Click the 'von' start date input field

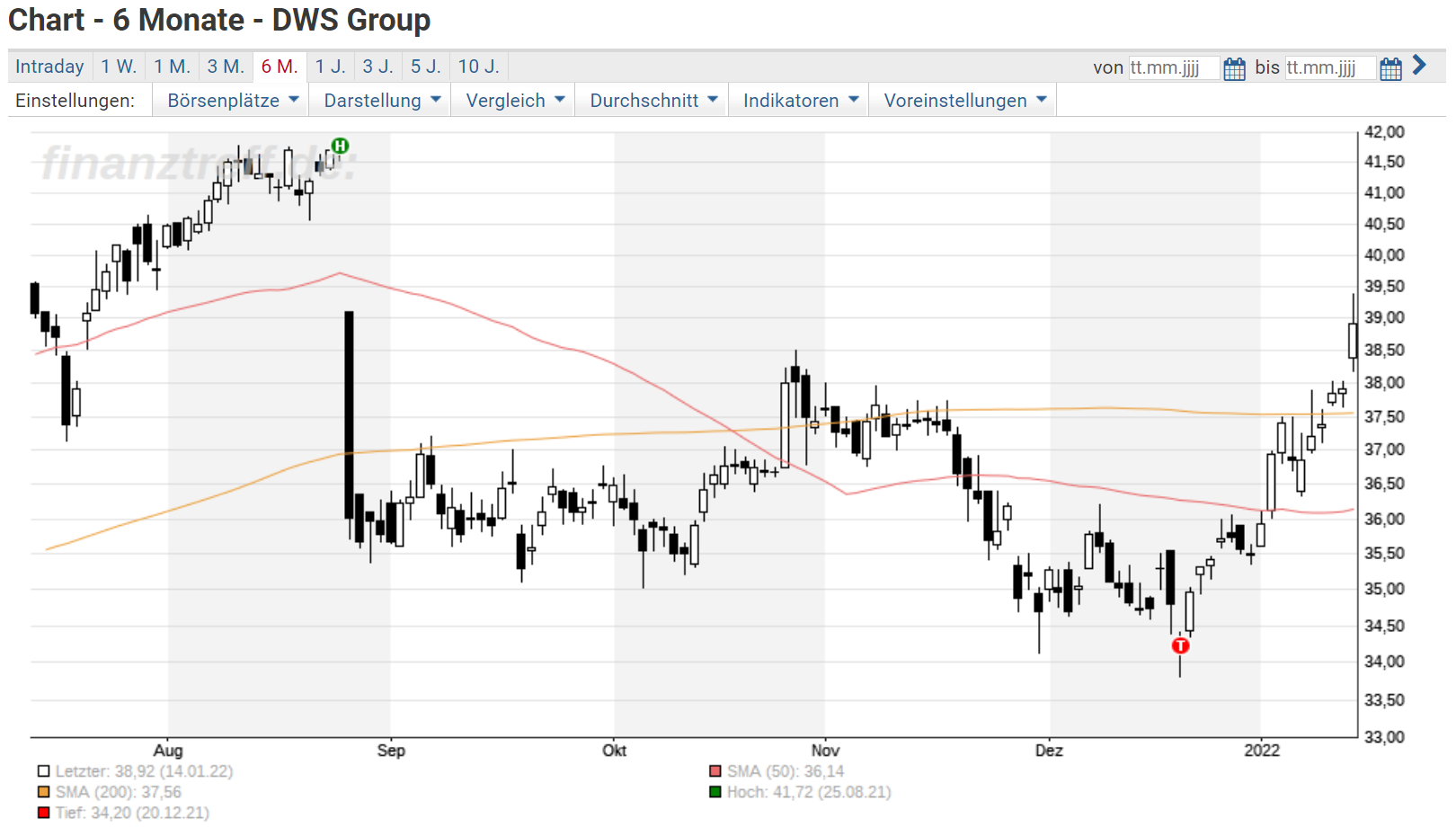[1174, 67]
